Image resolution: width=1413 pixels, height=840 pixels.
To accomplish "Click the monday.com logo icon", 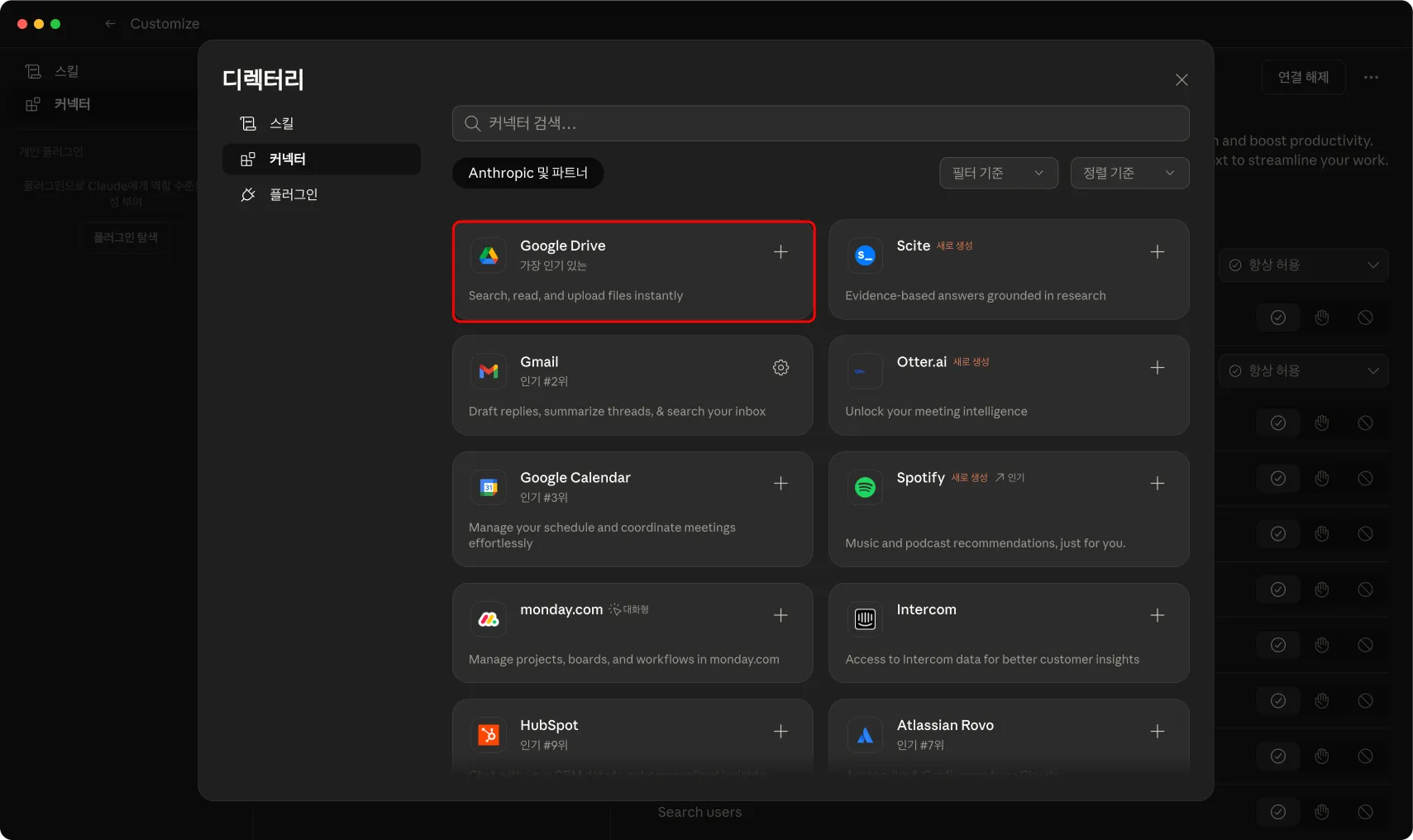I will coord(489,618).
